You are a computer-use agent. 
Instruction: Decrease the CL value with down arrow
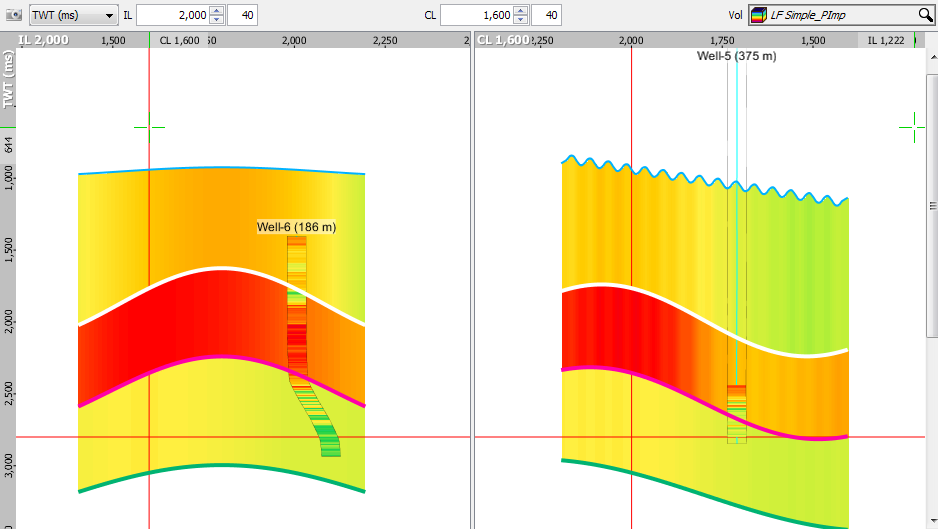pyautogui.click(x=521, y=20)
